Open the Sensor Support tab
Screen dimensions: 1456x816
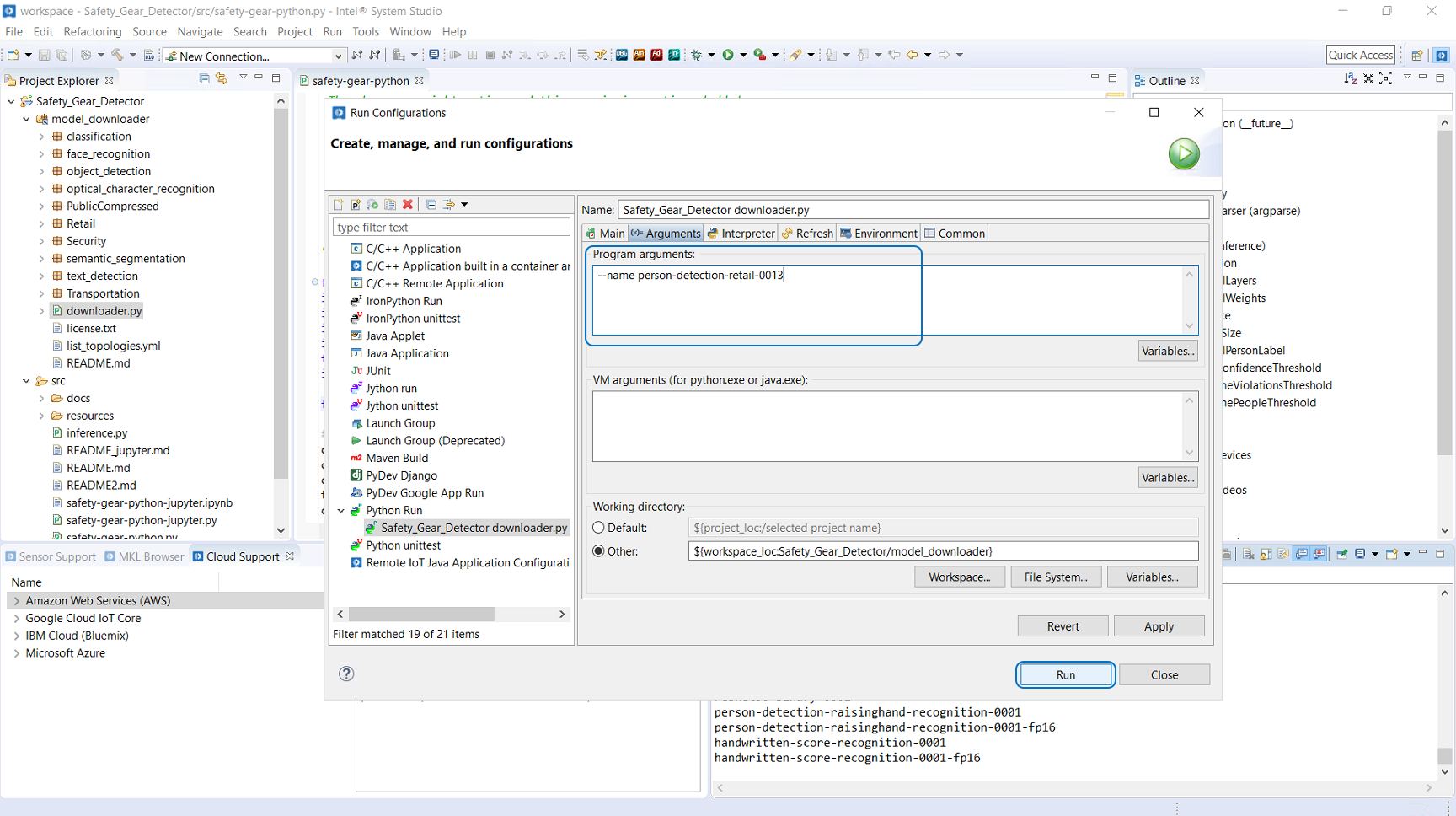click(x=51, y=557)
